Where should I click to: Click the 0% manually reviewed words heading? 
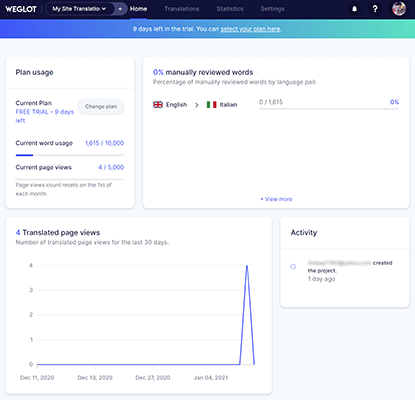203,72
